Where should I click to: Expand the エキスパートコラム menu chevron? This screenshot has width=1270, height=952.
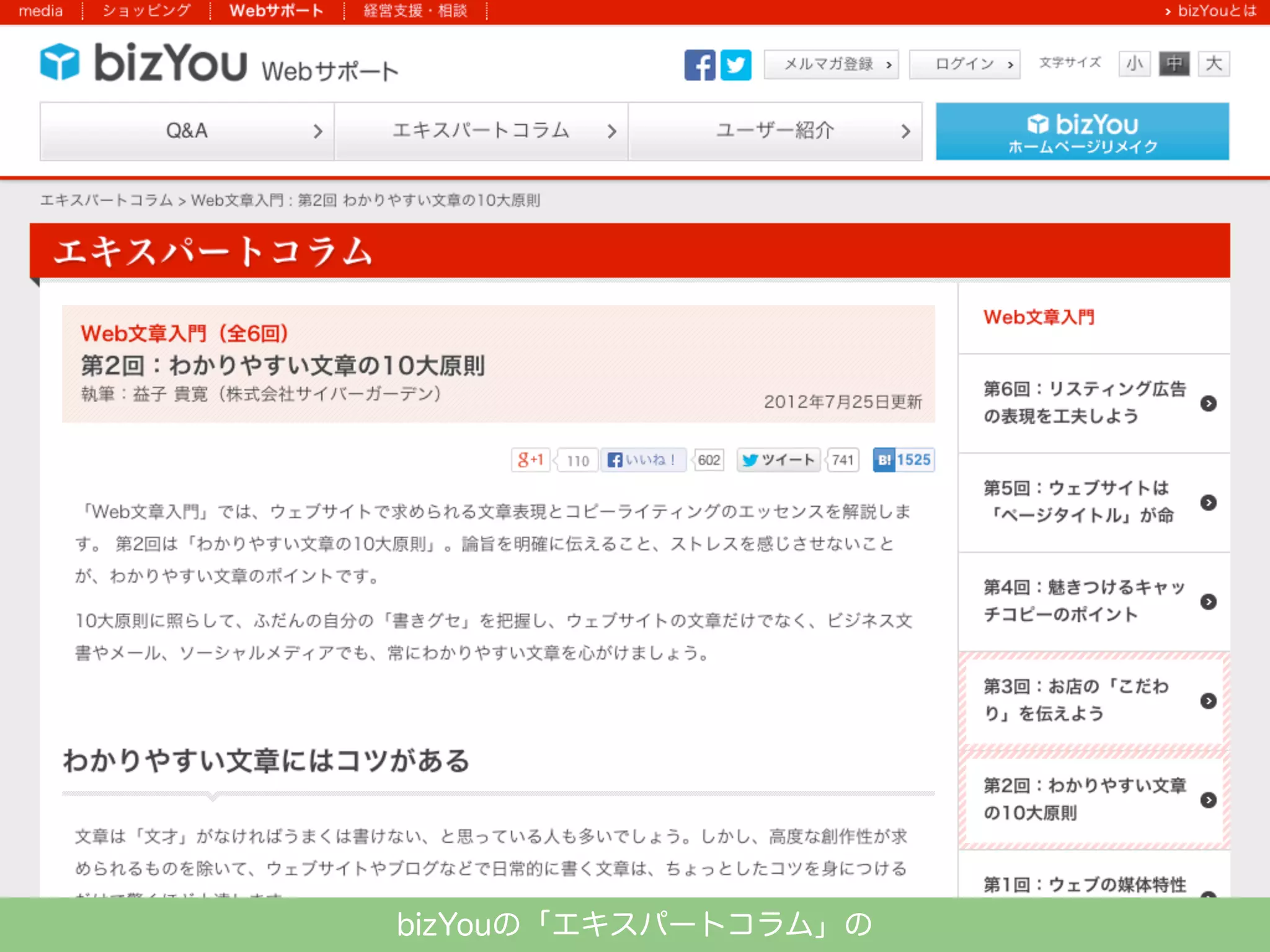[x=612, y=131]
